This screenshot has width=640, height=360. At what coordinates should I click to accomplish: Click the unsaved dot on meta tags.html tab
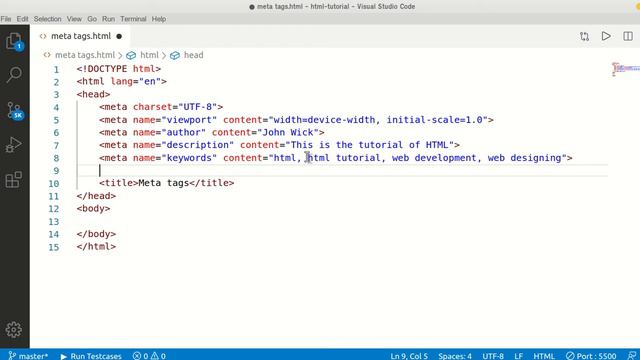(119, 36)
